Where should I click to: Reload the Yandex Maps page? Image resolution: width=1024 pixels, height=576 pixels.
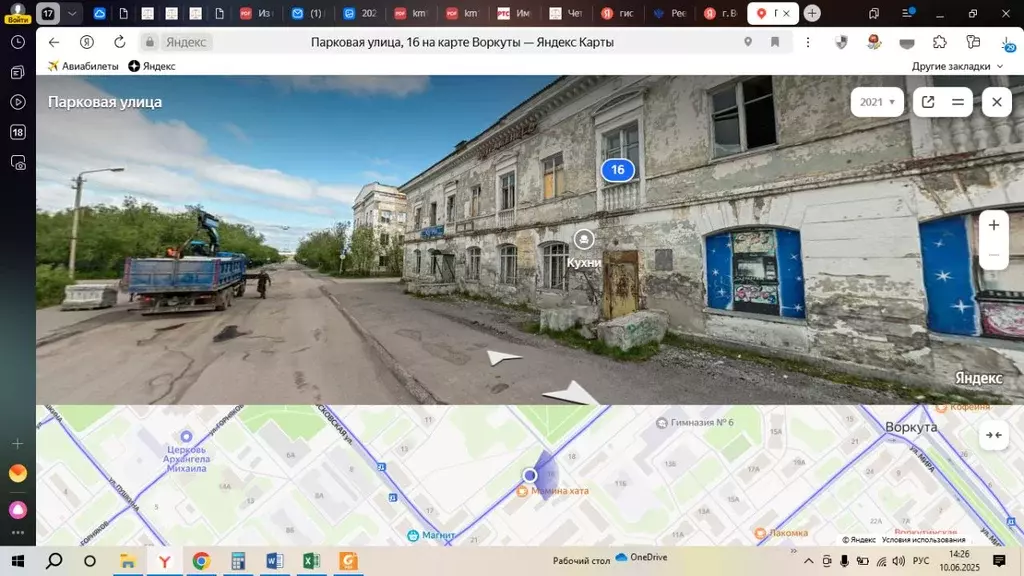point(120,42)
